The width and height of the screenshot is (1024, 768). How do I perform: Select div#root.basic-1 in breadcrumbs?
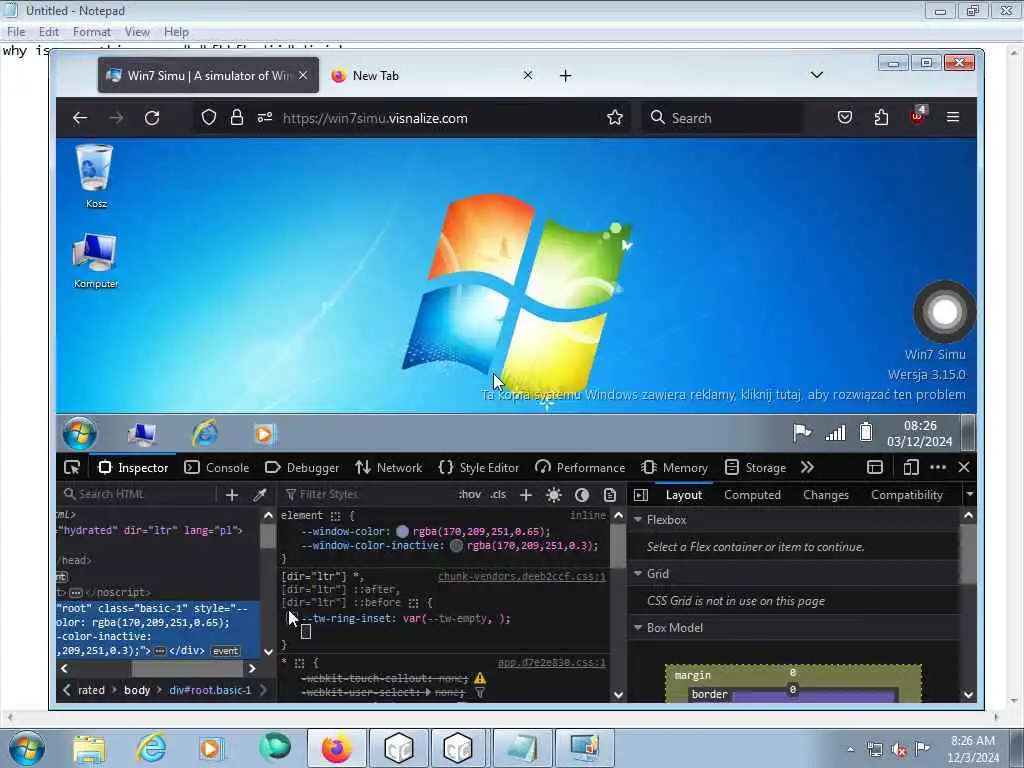[x=210, y=690]
